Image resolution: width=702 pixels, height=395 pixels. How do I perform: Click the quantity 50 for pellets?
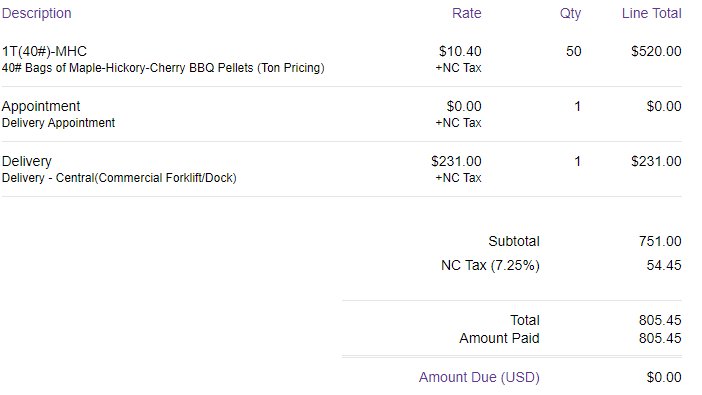click(x=574, y=51)
